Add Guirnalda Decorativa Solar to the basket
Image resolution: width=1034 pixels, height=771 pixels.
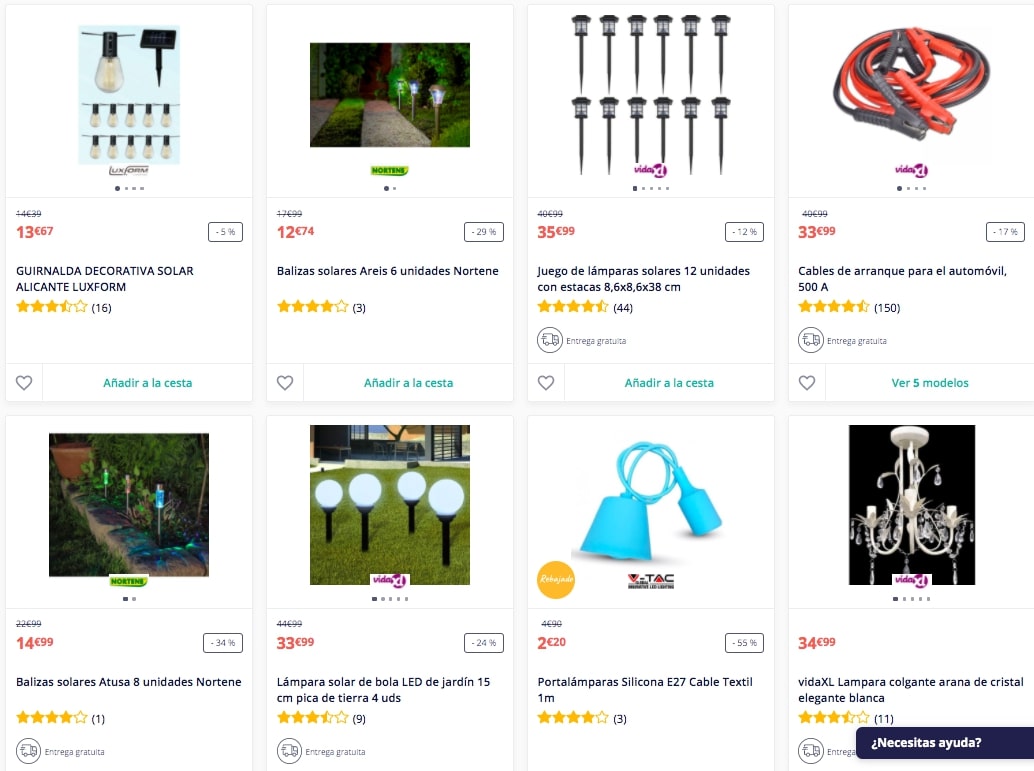(148, 383)
